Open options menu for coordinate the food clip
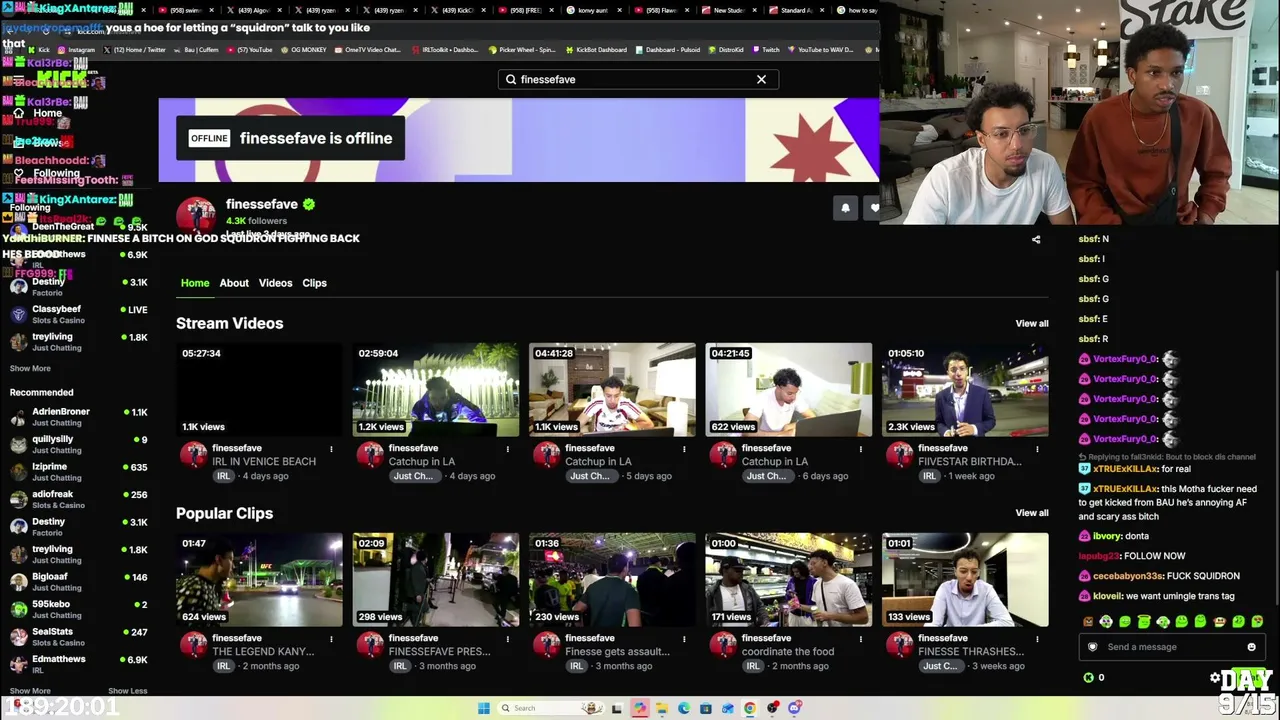Screen dimensions: 1280x720 click(x=860, y=639)
